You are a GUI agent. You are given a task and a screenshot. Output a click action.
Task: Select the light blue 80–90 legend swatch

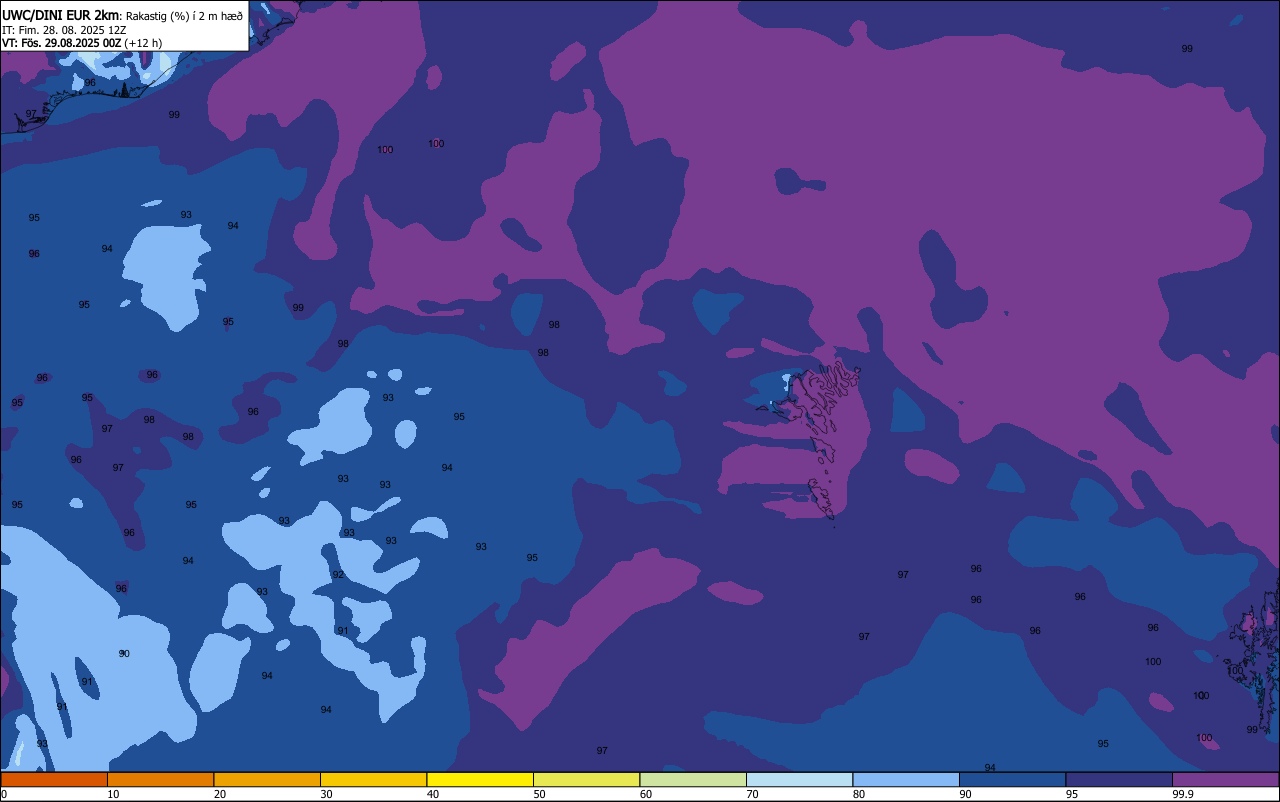(x=906, y=779)
